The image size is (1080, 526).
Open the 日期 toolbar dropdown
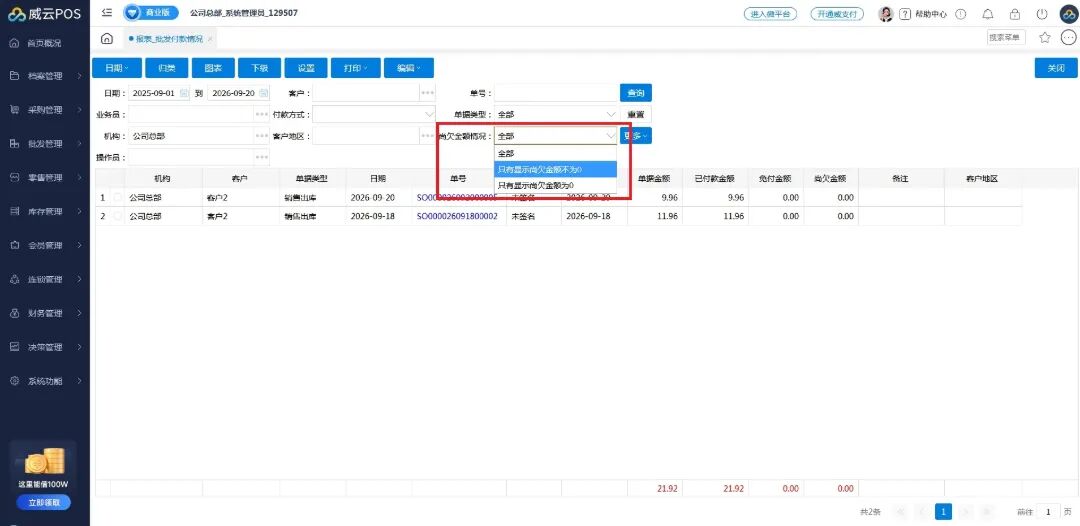pos(117,68)
